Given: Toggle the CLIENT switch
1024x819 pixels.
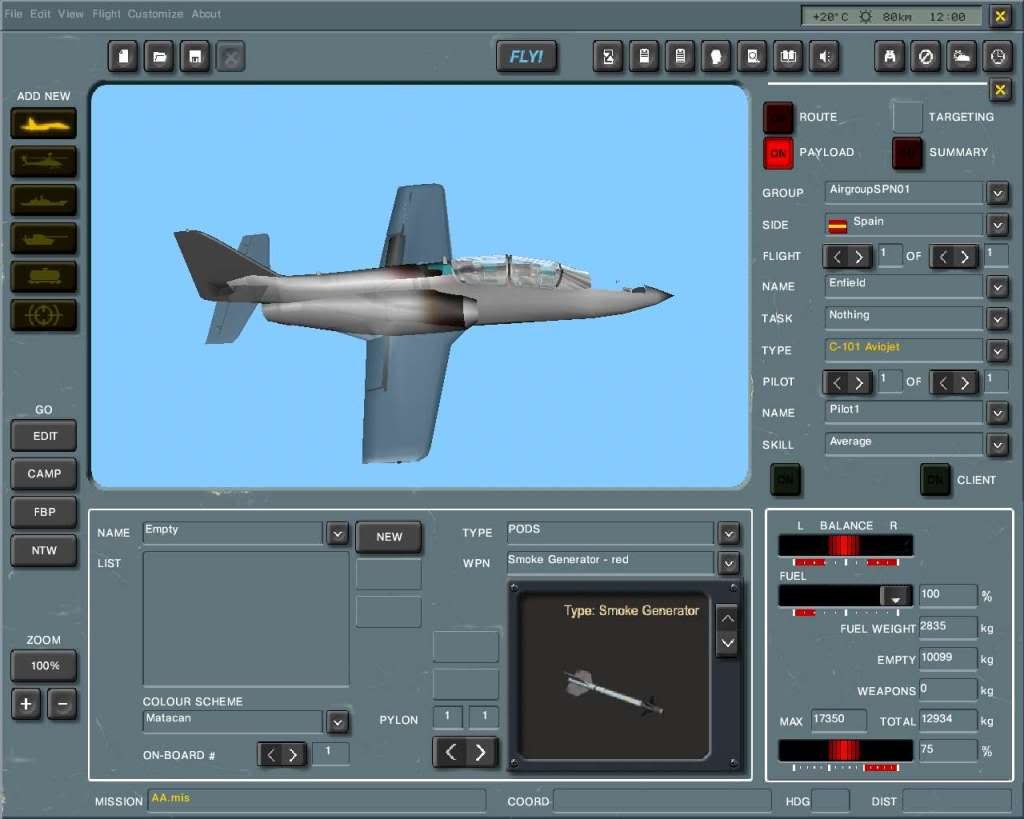Looking at the screenshot, I should pyautogui.click(x=935, y=480).
